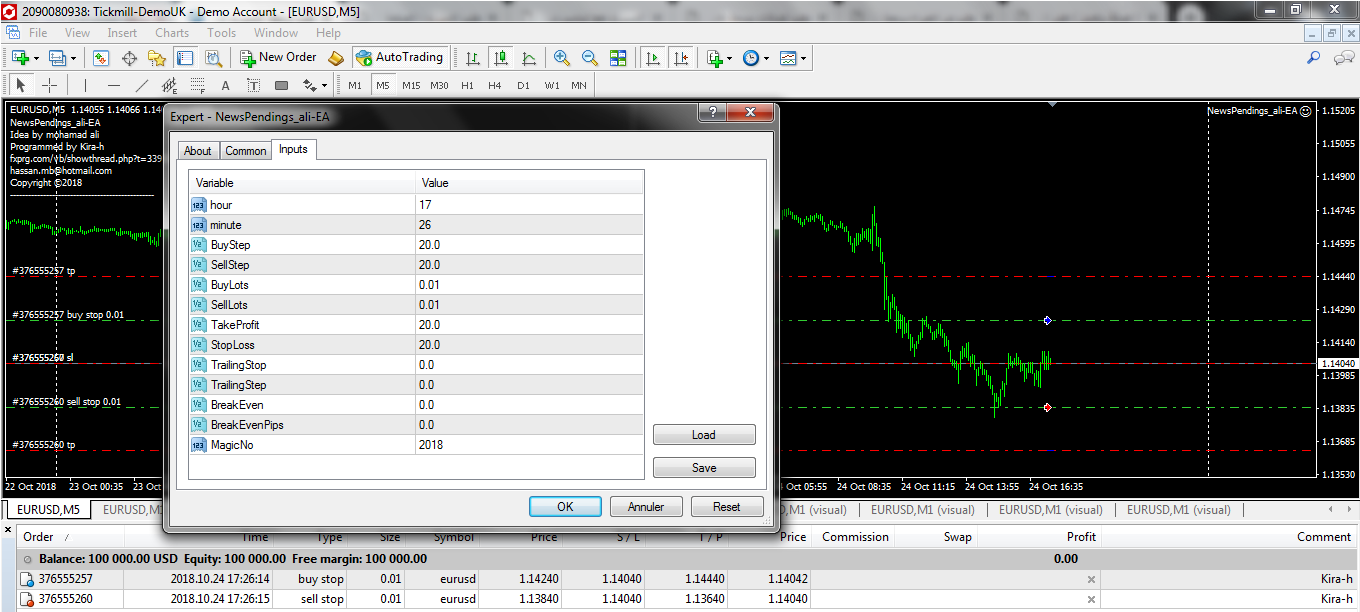Image resolution: width=1360 pixels, height=612 pixels.
Task: Click the zoom out magnifier icon
Action: tap(590, 58)
